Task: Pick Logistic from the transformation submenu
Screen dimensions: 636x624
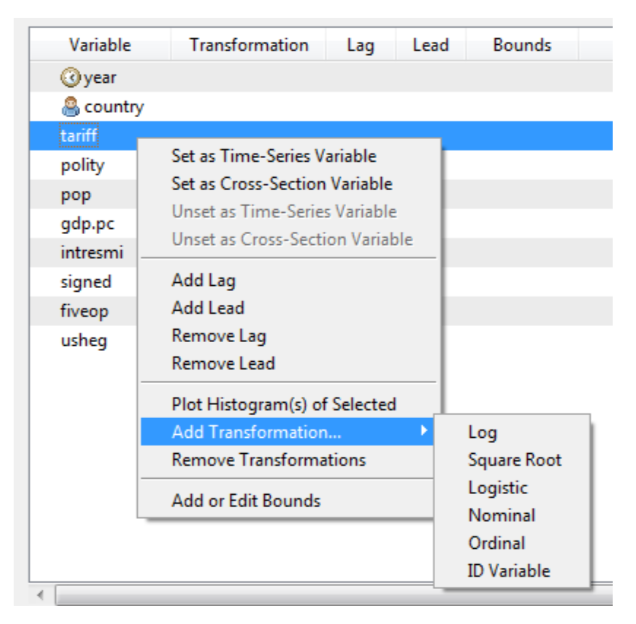Action: 497,488
